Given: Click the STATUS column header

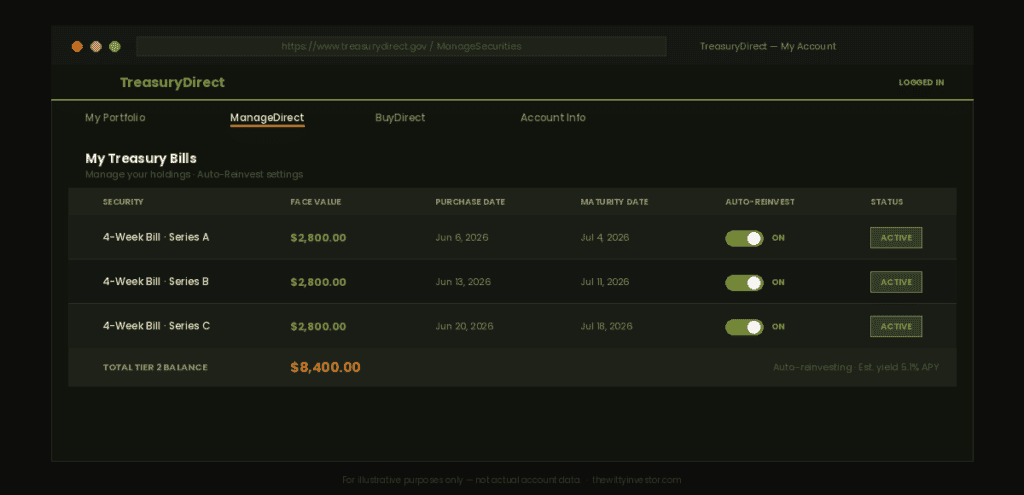Looking at the screenshot, I should (x=887, y=202).
